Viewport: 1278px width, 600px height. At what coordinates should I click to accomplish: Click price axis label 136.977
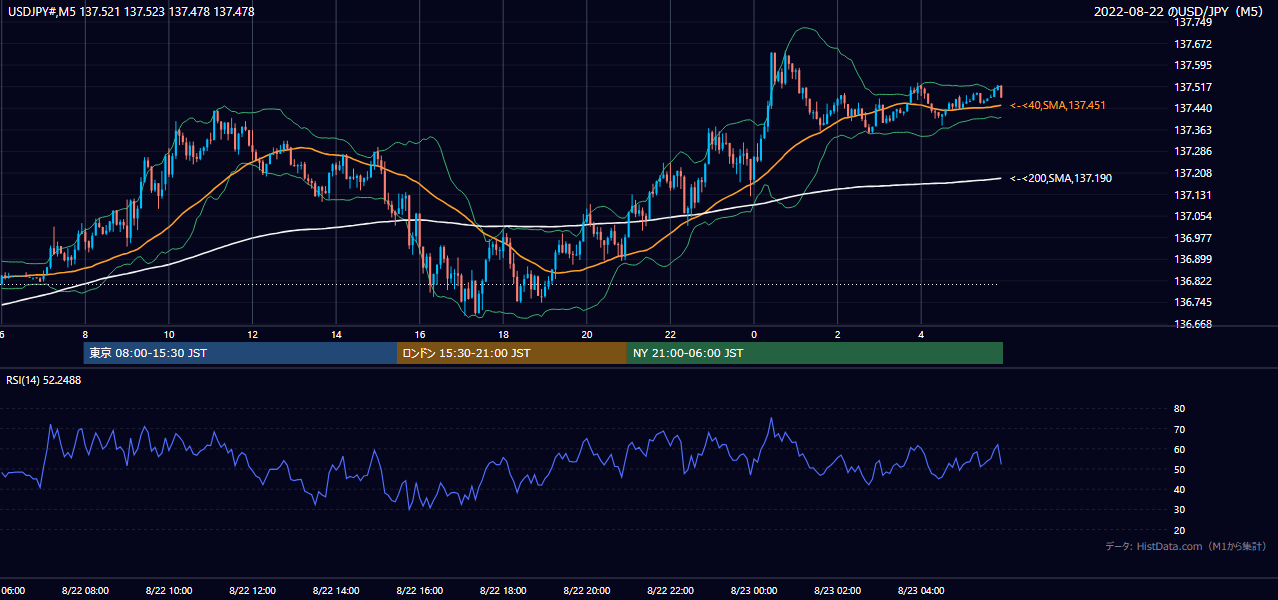tap(1192, 238)
